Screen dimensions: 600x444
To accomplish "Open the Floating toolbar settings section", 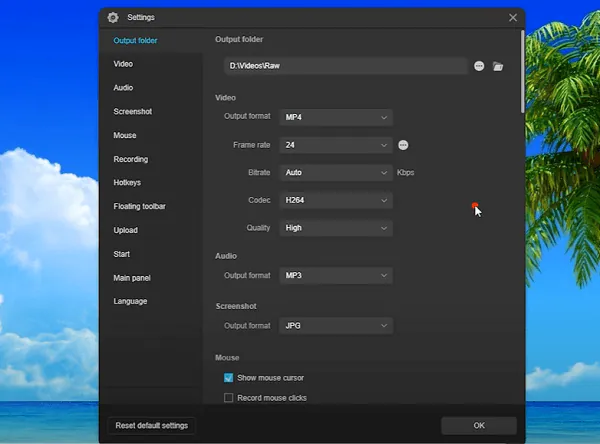I will click(140, 206).
